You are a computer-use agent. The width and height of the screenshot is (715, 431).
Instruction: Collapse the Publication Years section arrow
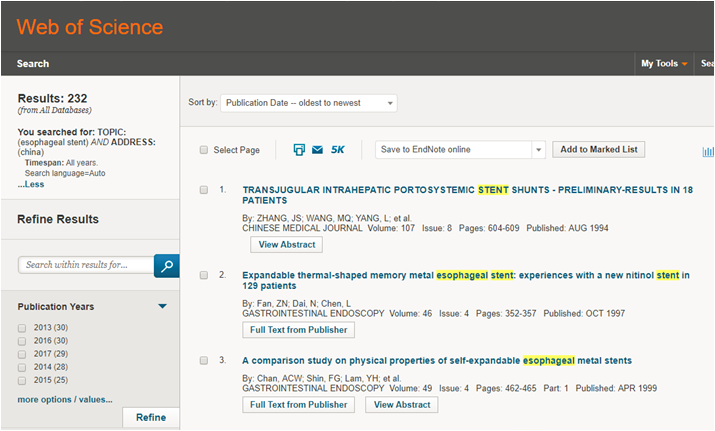162,306
